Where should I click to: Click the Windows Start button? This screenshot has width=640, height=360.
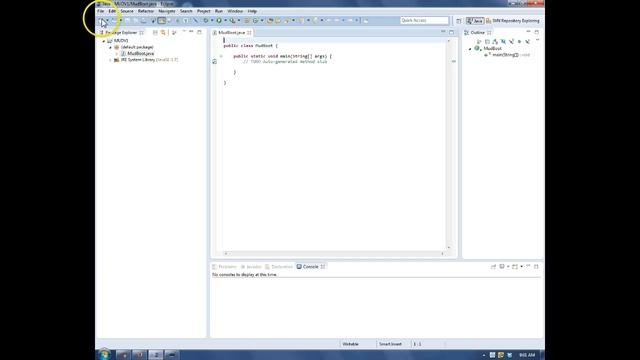click(104, 354)
